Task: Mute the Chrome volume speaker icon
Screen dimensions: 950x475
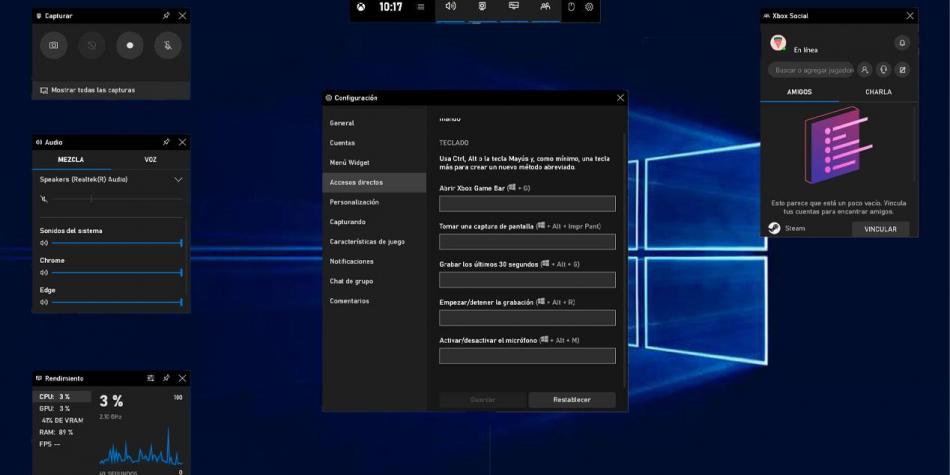Action: (44, 273)
